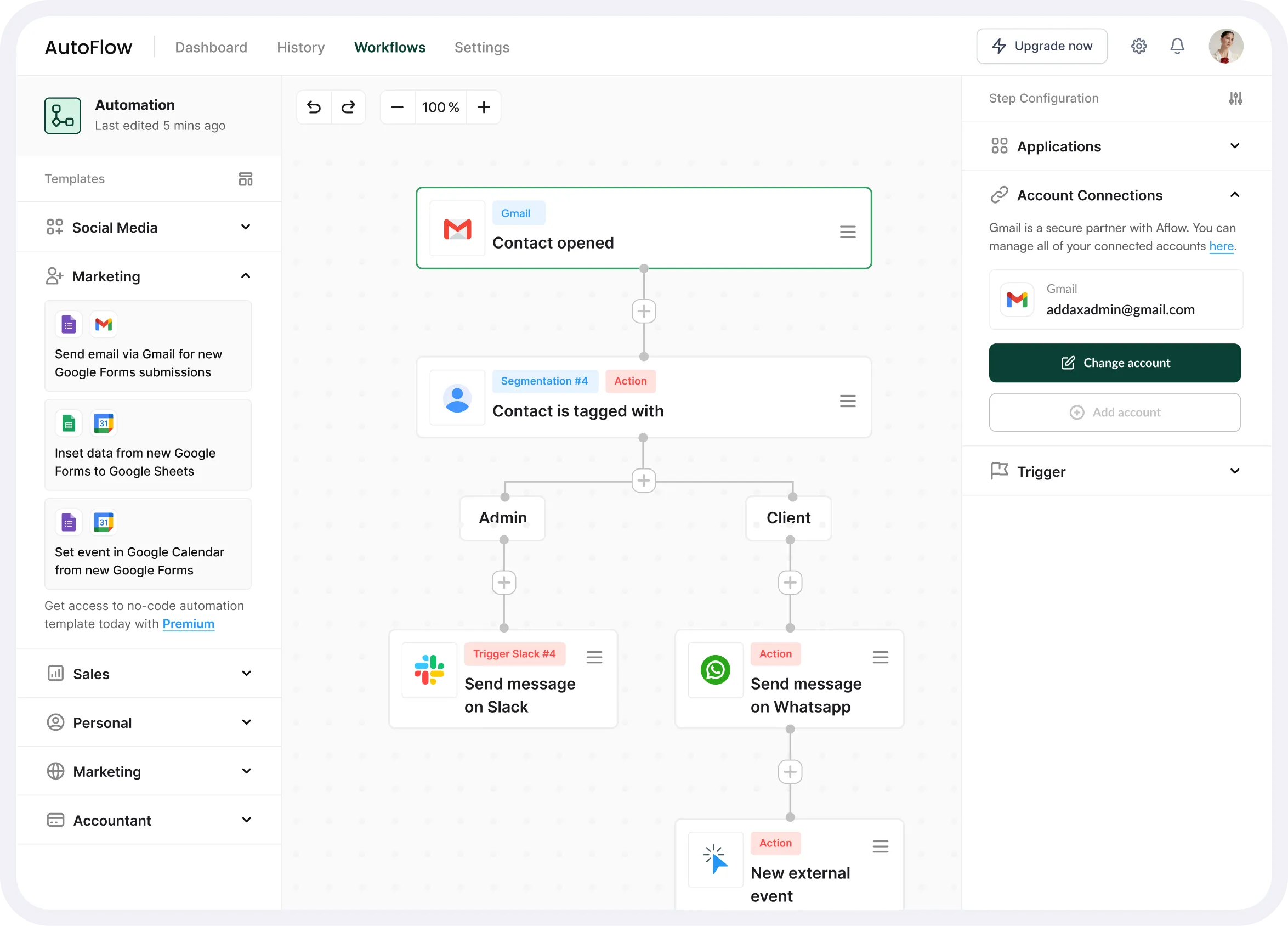Click the Change account button
The height and width of the screenshot is (926, 1288).
pos(1114,363)
